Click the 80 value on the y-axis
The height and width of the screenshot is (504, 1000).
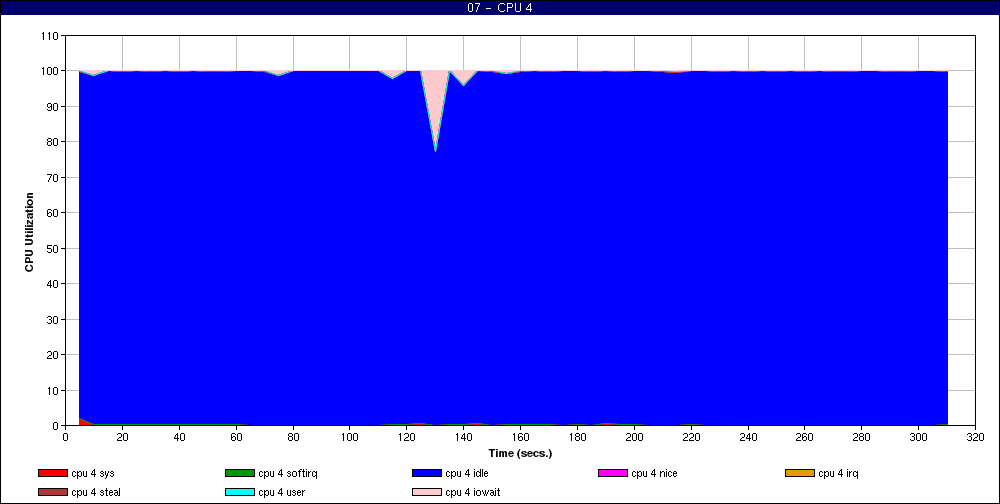coord(52,142)
